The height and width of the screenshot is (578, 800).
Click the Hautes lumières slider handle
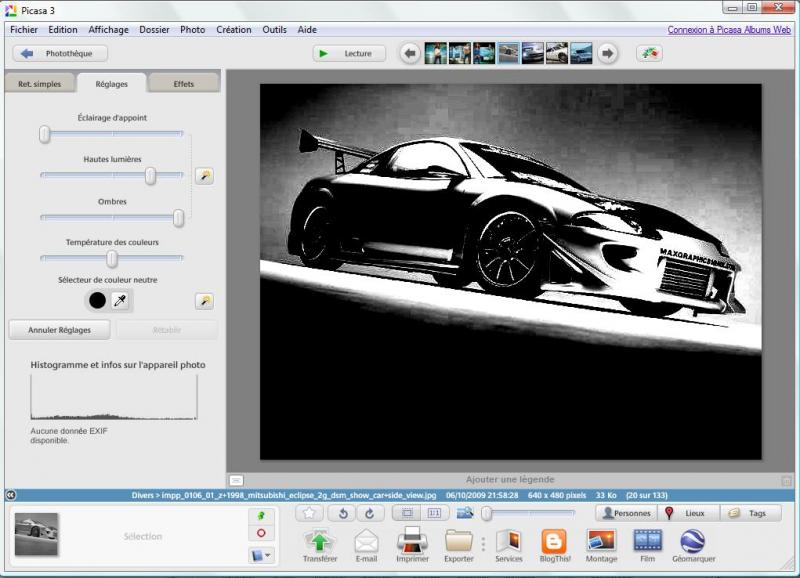click(150, 176)
